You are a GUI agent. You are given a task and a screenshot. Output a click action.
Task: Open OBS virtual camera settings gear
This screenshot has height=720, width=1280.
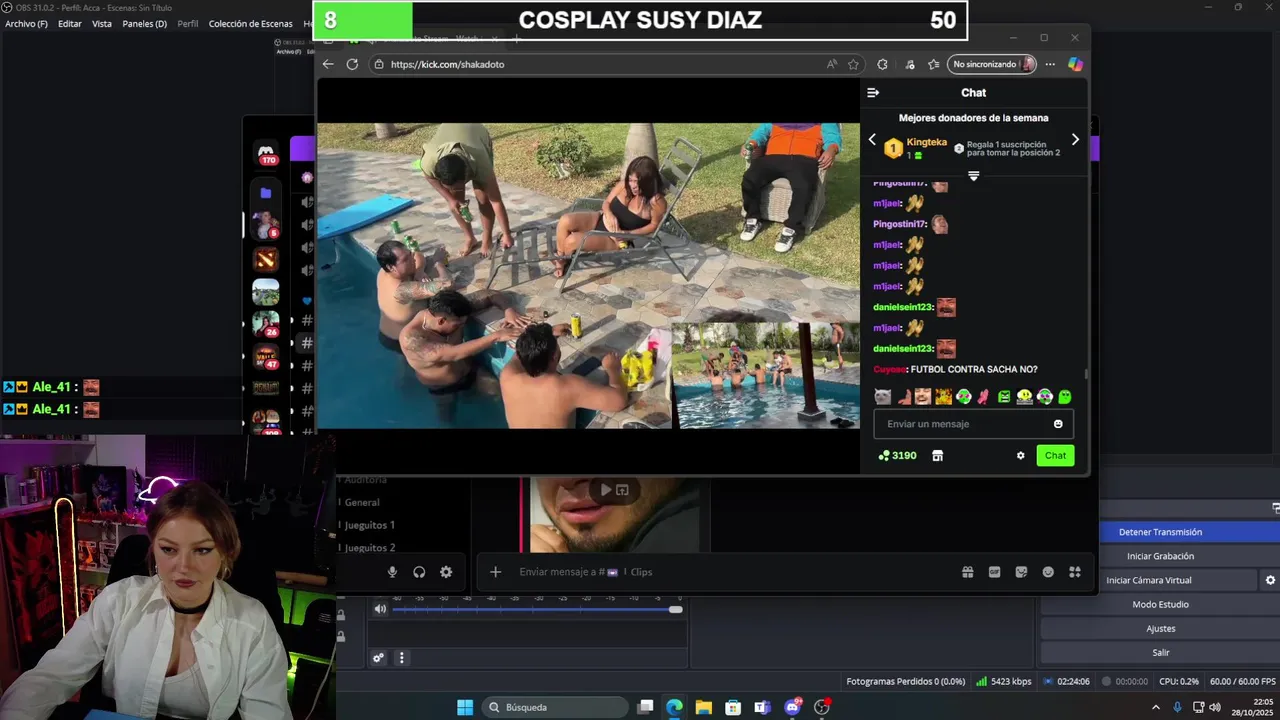pos(1270,580)
